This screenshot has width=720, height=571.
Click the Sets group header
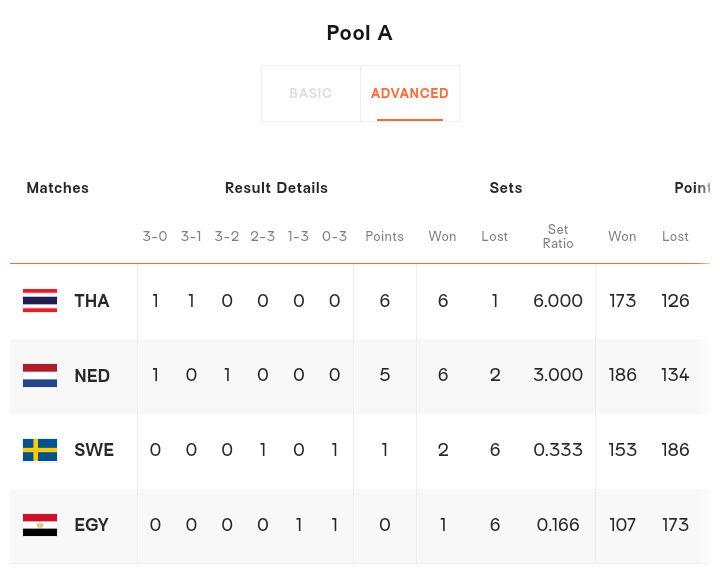tap(506, 188)
